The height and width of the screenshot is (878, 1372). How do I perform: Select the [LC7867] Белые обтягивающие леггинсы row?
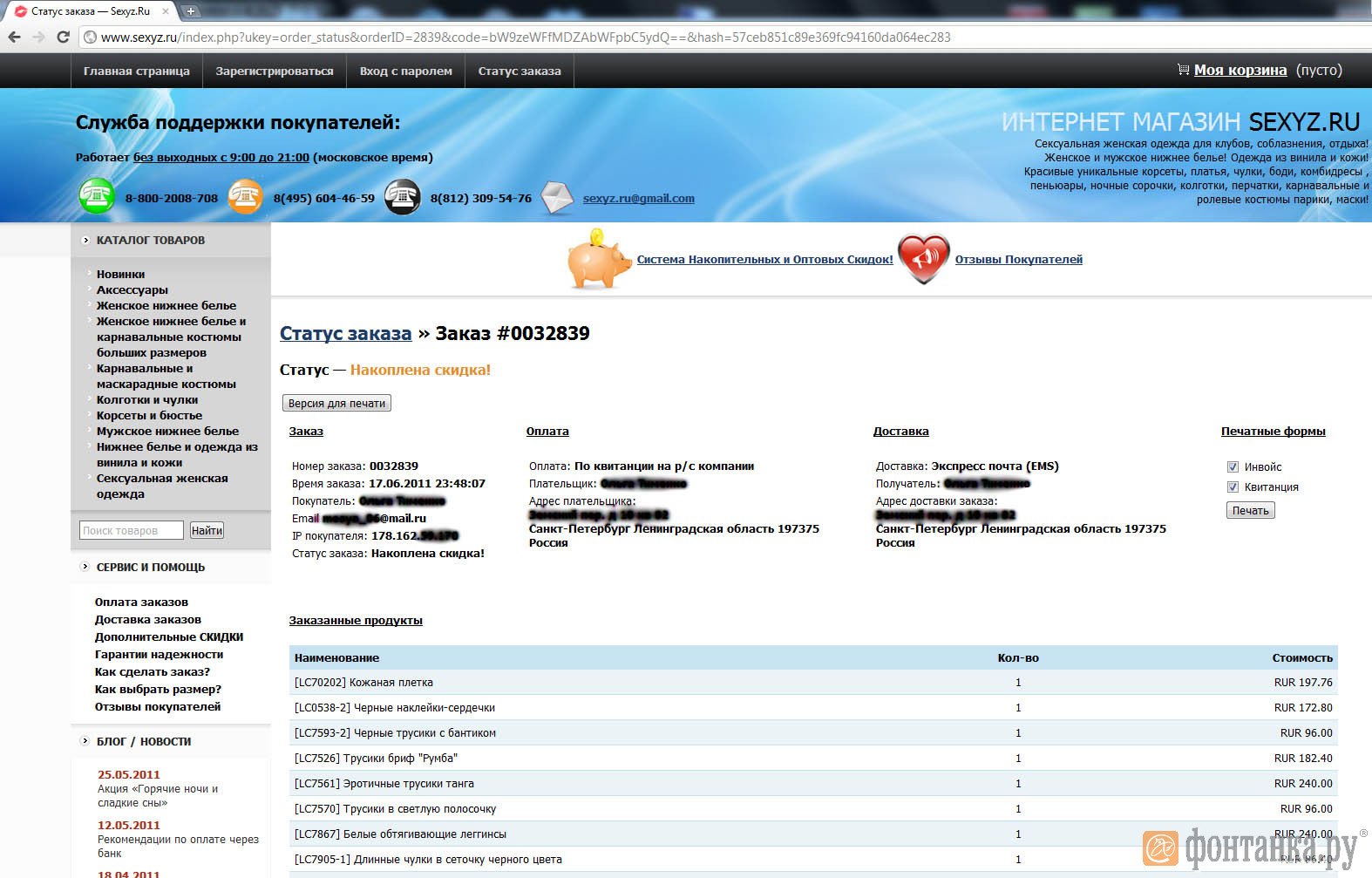(813, 834)
